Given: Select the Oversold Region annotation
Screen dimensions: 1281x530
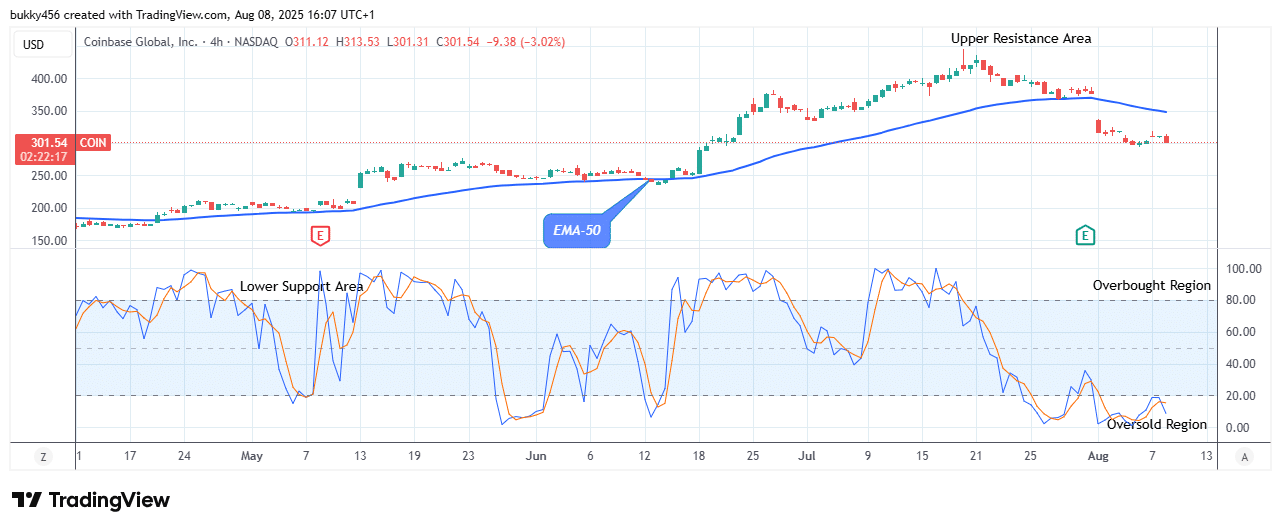Looking at the screenshot, I should pyautogui.click(x=1155, y=424).
